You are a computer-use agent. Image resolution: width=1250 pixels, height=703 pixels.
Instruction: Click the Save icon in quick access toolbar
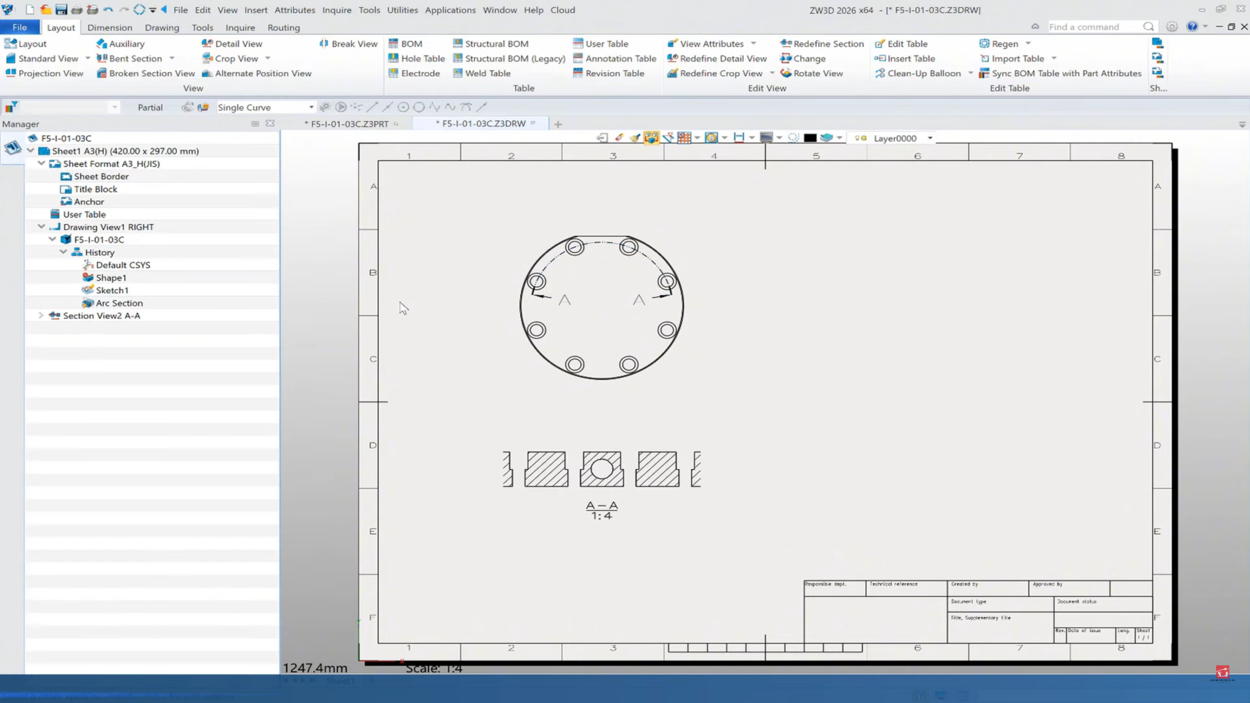click(61, 10)
